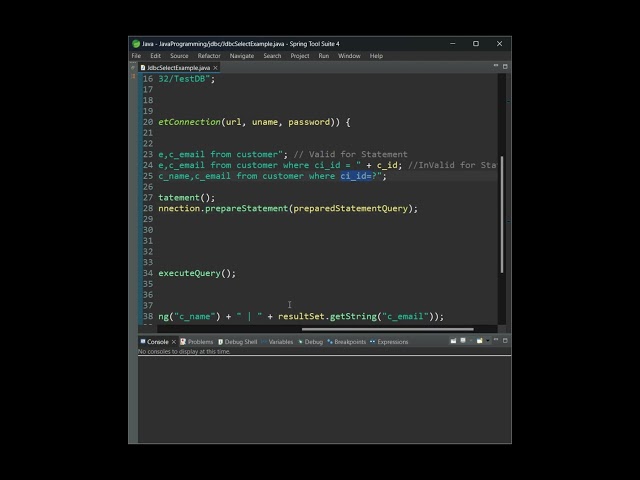The width and height of the screenshot is (640, 480).
Task: Open the Project menu
Action: point(300,56)
